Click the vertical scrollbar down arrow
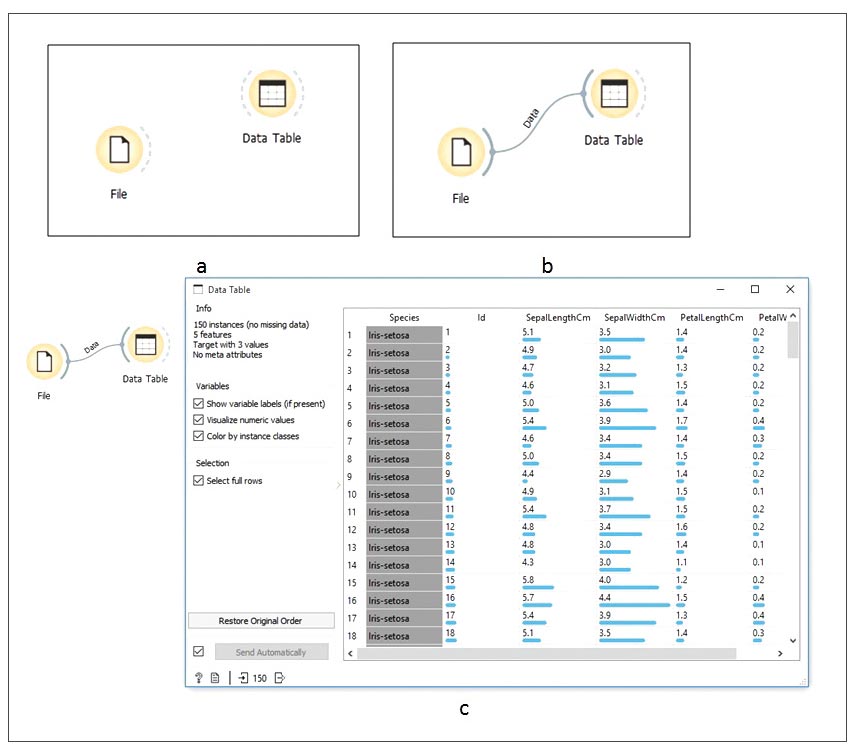Image resolution: width=858 pixels, height=750 pixels. 793,640
